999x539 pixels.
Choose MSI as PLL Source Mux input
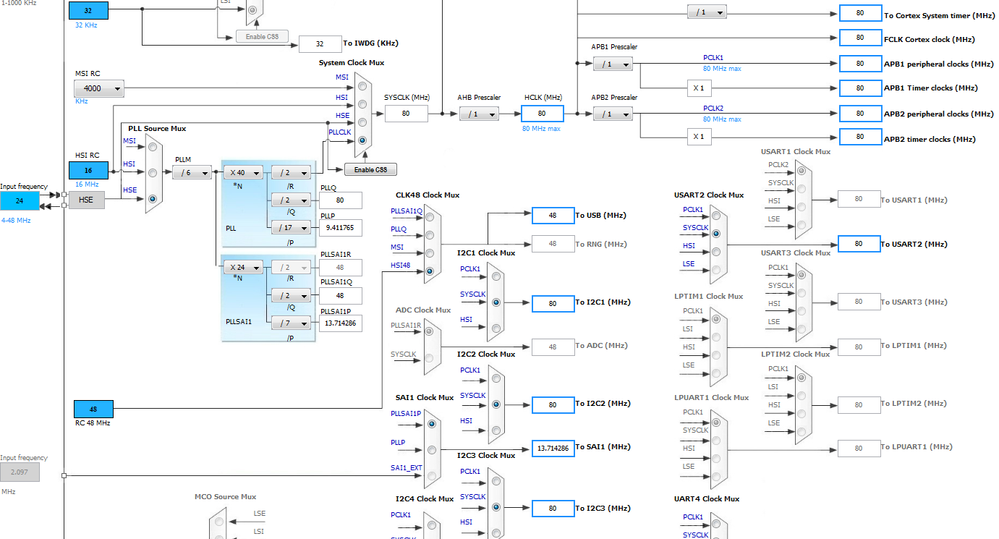click(x=152, y=147)
